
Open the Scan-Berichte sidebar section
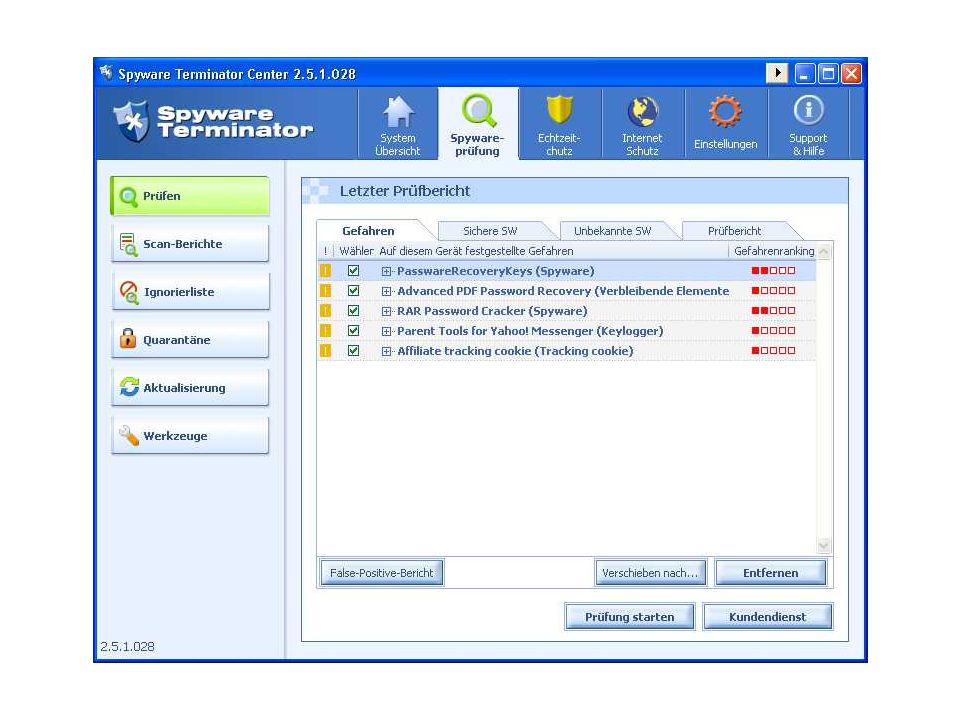[190, 244]
